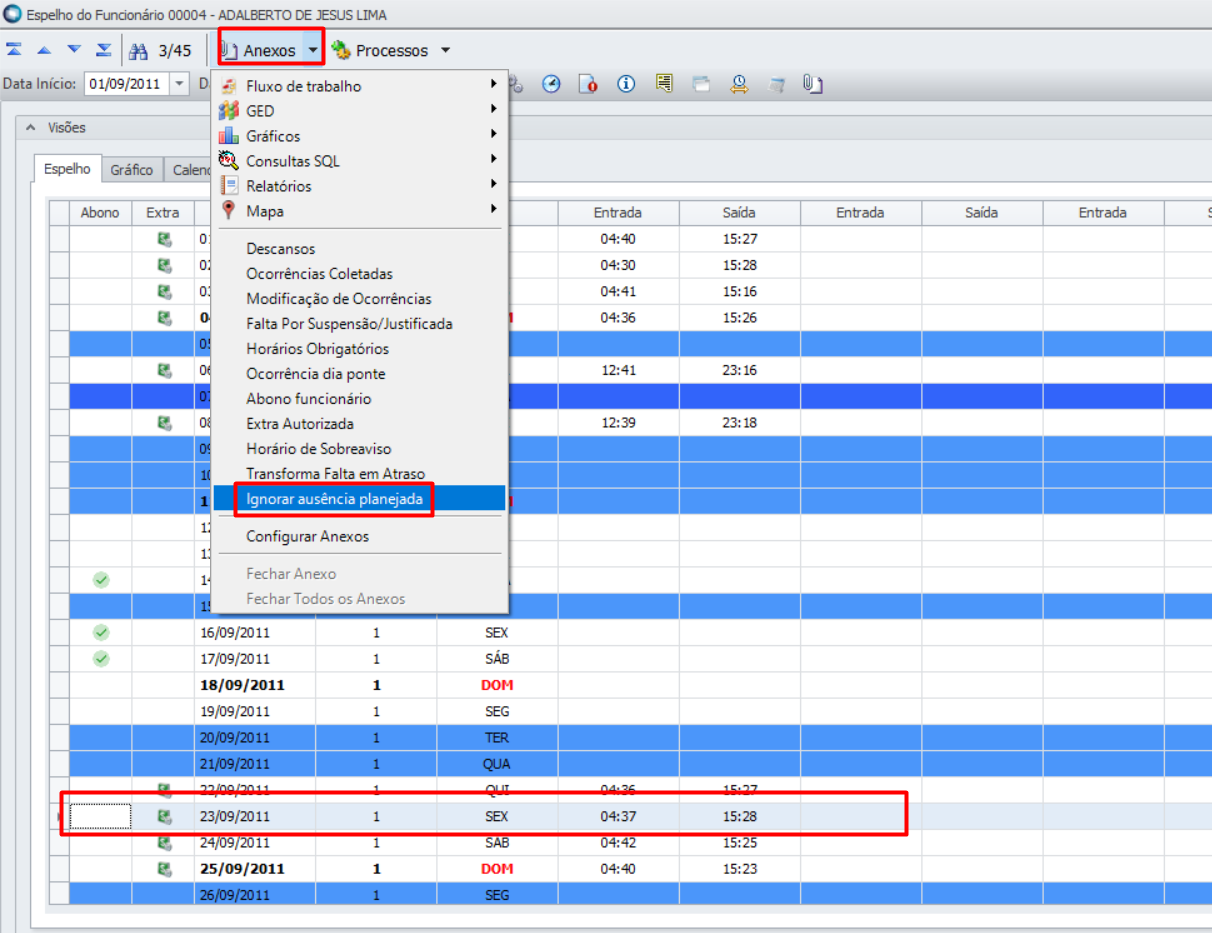Open Data Início date dropdown arrow

click(x=180, y=84)
